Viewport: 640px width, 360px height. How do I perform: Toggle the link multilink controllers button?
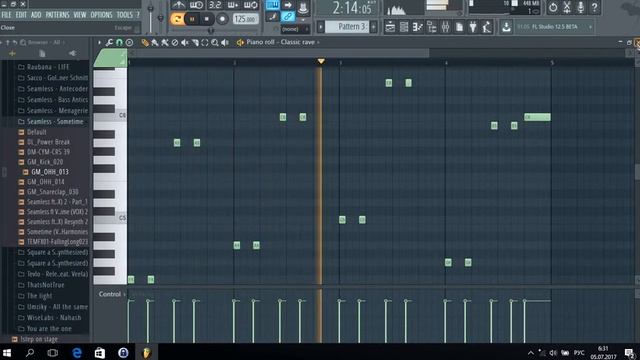[x=287, y=17]
